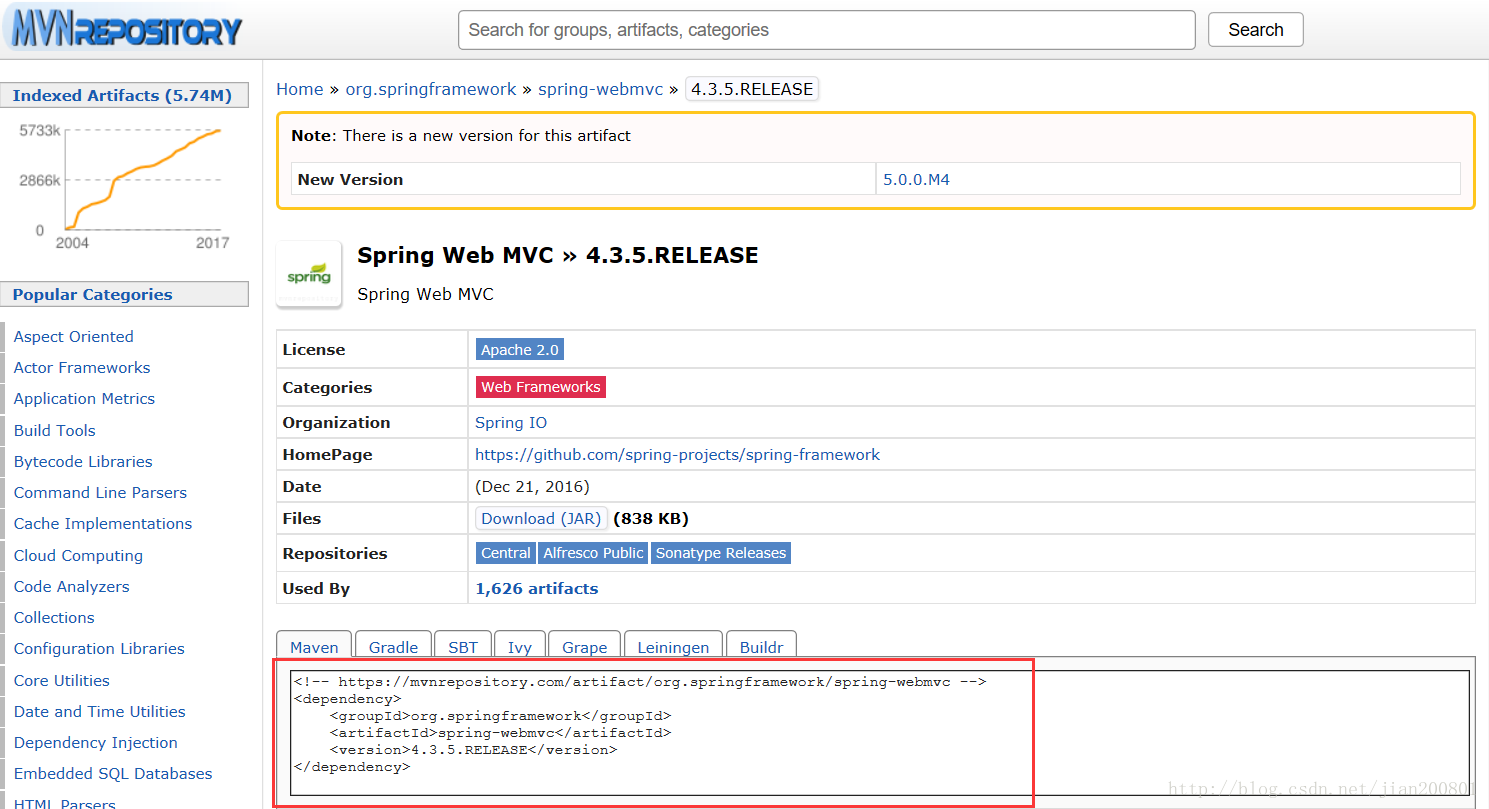Open Code Analyzers category

tap(71, 587)
